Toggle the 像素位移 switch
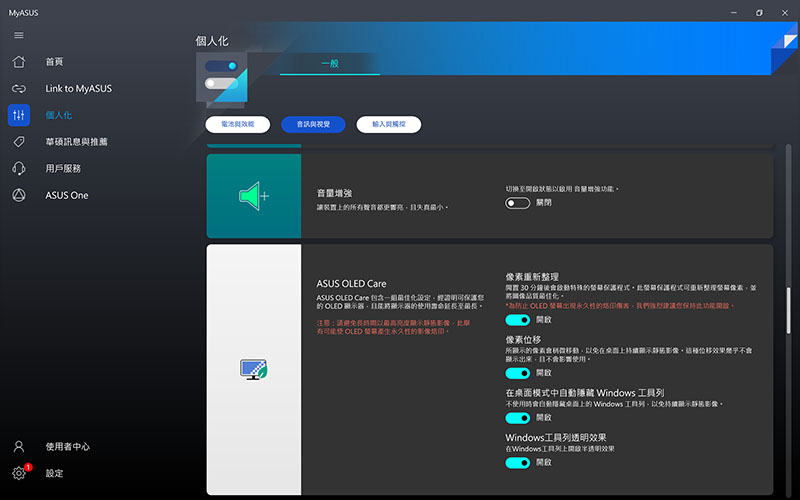This screenshot has height=500, width=800. 517,373
